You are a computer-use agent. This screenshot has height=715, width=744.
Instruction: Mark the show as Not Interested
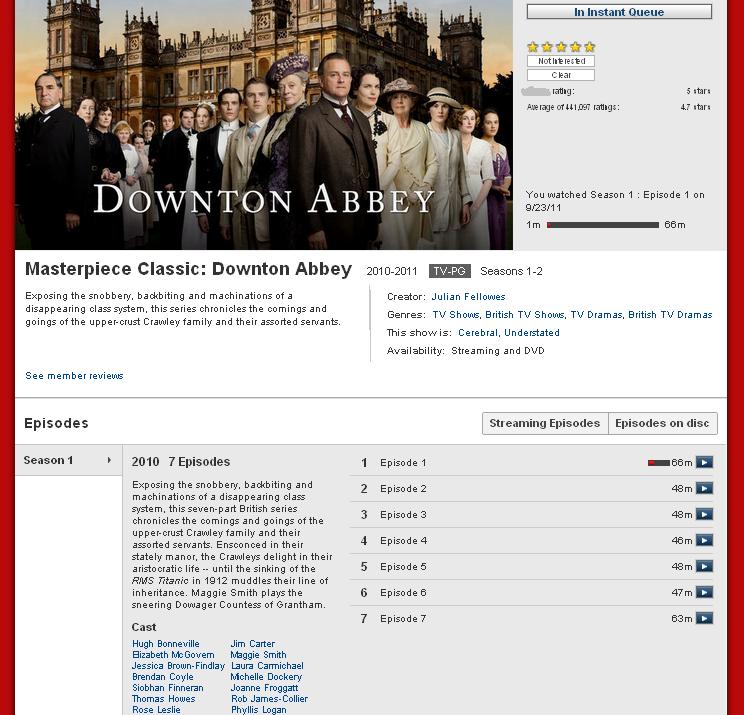pos(561,61)
